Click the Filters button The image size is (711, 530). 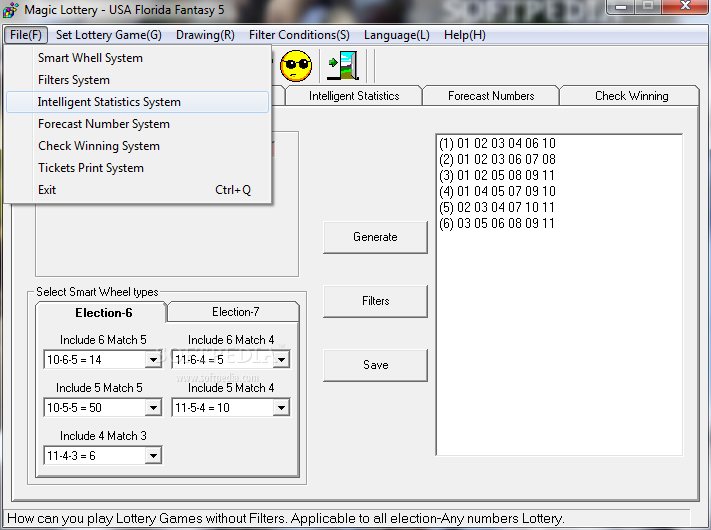(x=375, y=301)
